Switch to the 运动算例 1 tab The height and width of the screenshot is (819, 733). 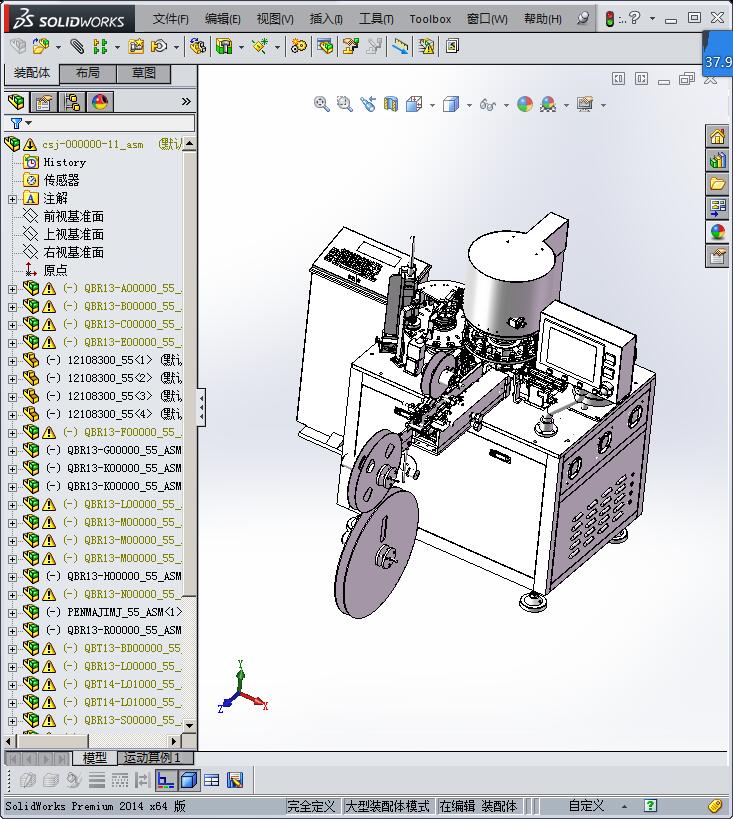(x=152, y=758)
